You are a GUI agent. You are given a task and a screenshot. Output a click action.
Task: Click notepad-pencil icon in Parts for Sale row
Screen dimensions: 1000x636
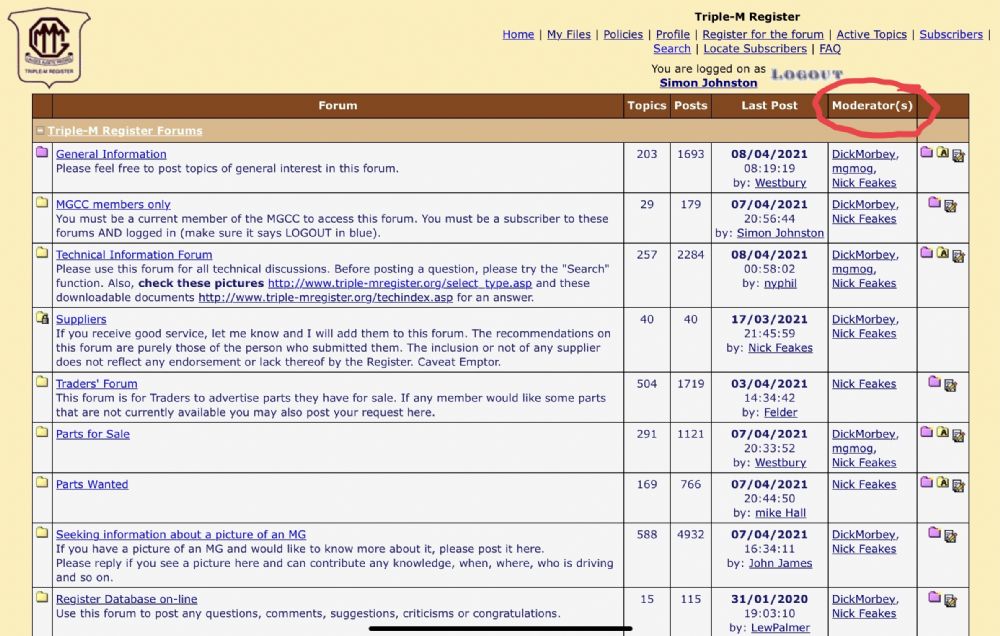[958, 435]
